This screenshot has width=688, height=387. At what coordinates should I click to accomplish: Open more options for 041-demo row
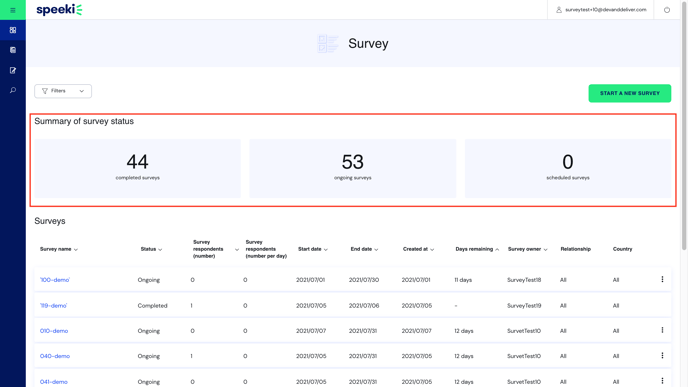click(662, 381)
